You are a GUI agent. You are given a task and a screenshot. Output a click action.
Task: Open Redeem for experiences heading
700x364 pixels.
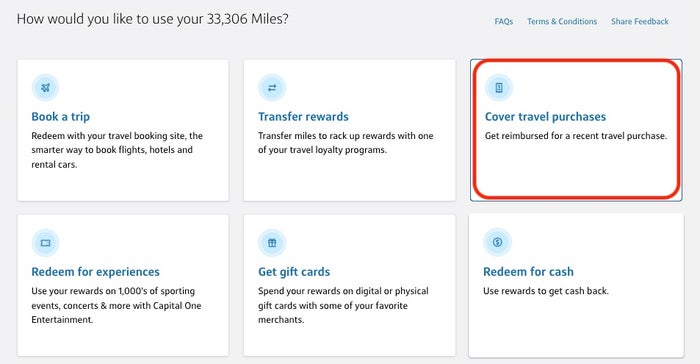tap(96, 272)
